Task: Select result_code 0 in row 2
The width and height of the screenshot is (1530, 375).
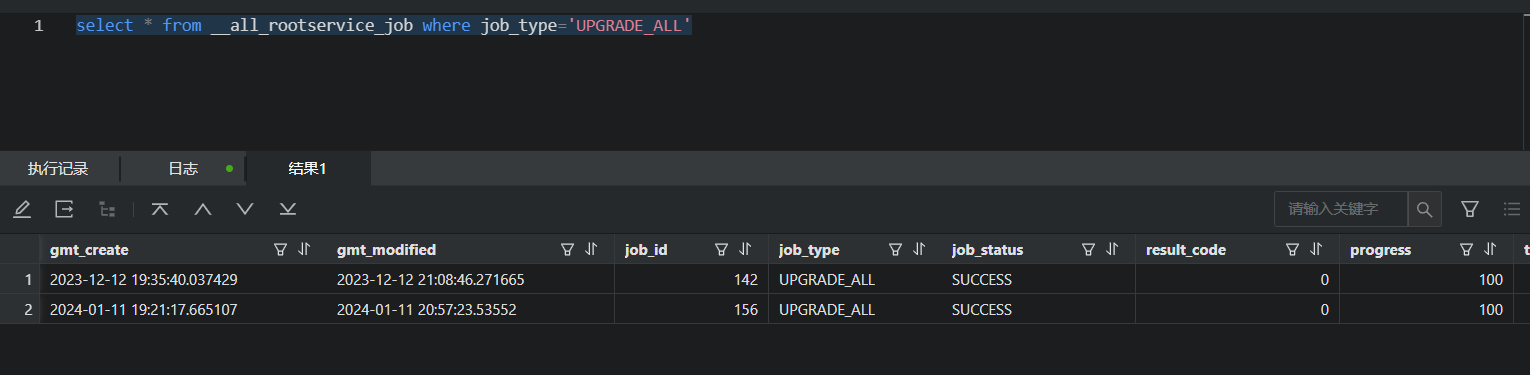Action: click(1238, 310)
